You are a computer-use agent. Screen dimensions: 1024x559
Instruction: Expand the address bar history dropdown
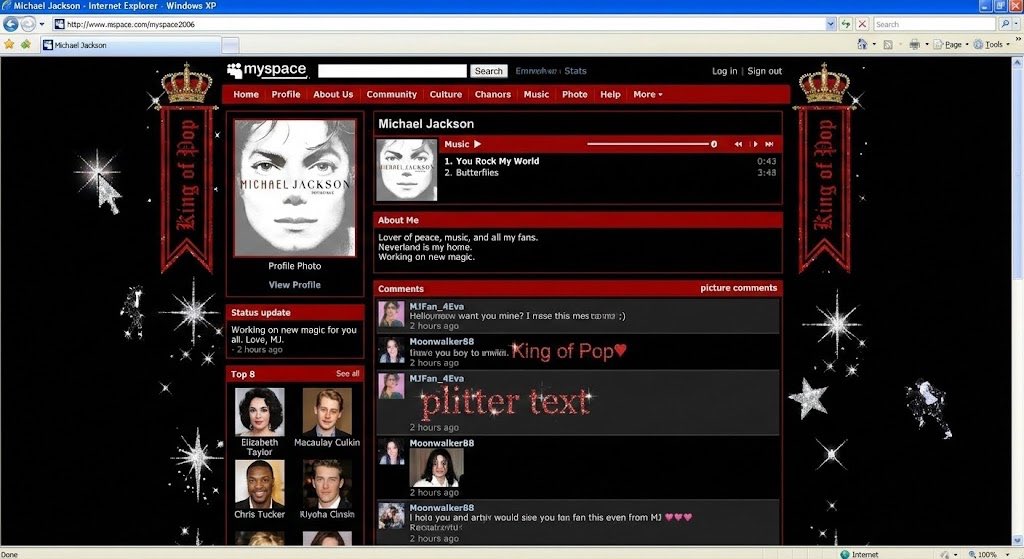(830, 24)
